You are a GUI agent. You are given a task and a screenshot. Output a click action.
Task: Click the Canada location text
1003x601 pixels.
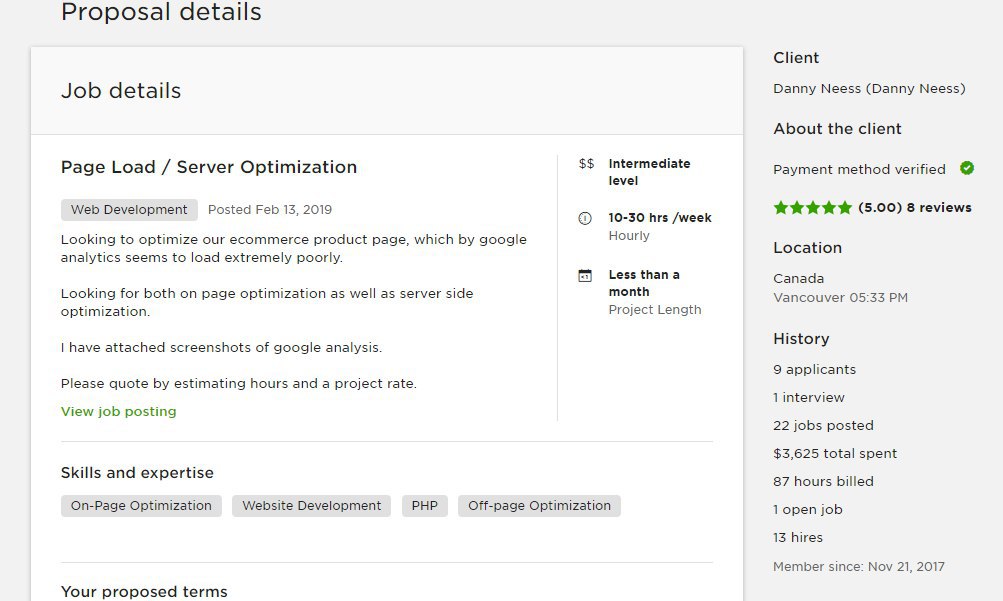(798, 279)
